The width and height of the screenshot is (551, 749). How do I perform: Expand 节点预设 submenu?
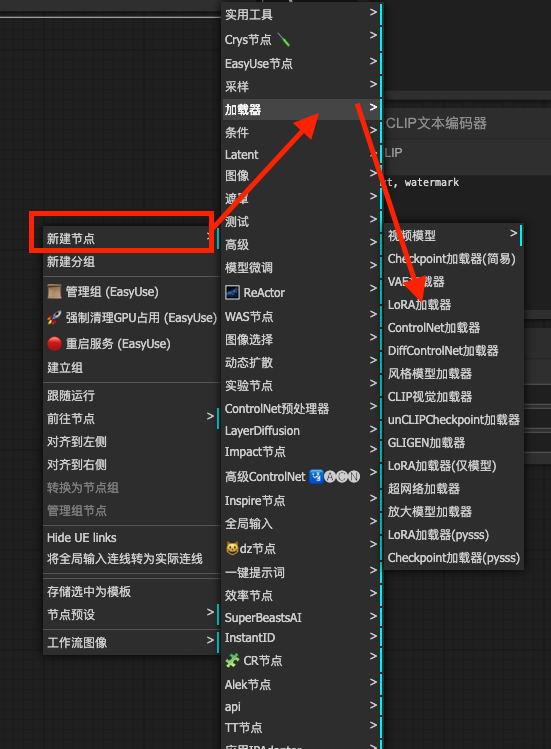pyautogui.click(x=131, y=614)
